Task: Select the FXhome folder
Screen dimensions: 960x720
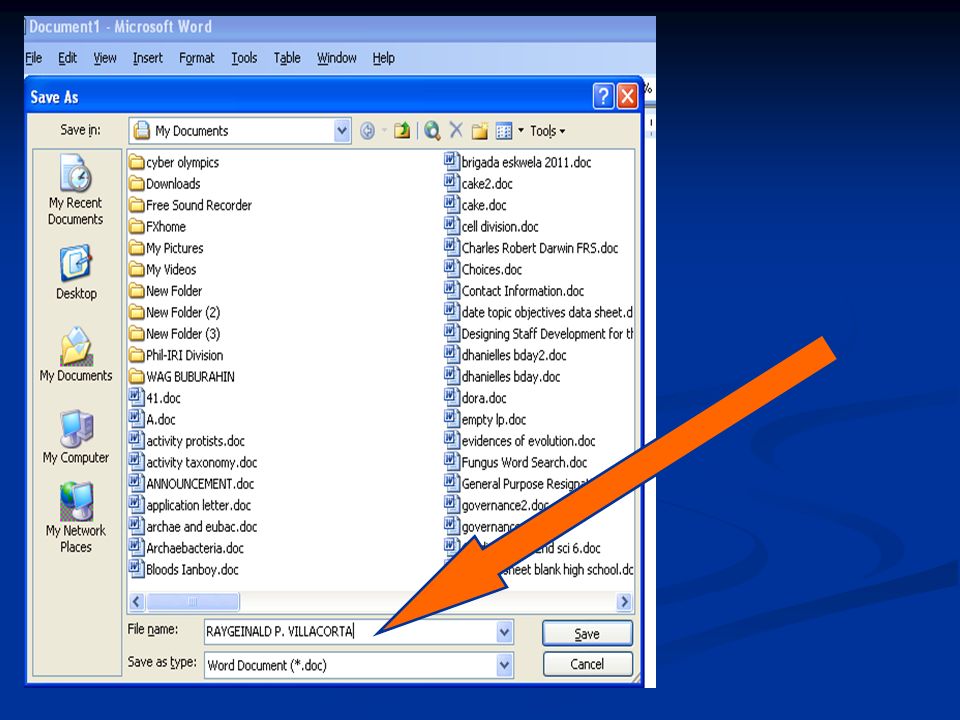Action: [x=157, y=227]
